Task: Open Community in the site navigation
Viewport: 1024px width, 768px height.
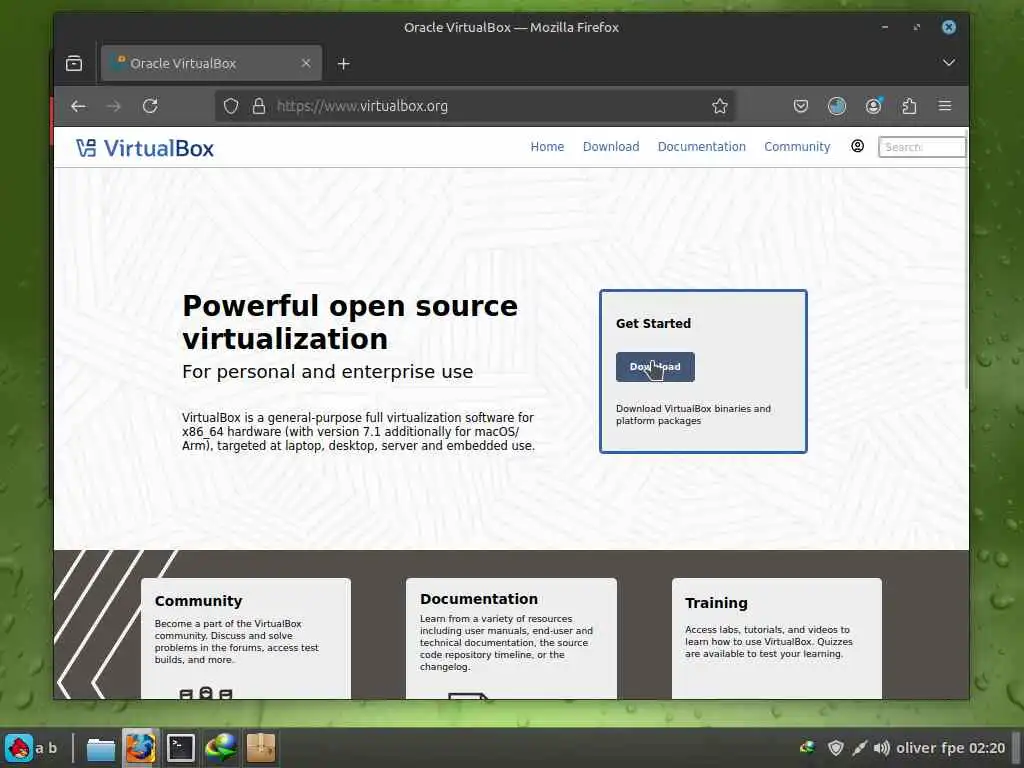Action: tap(797, 147)
